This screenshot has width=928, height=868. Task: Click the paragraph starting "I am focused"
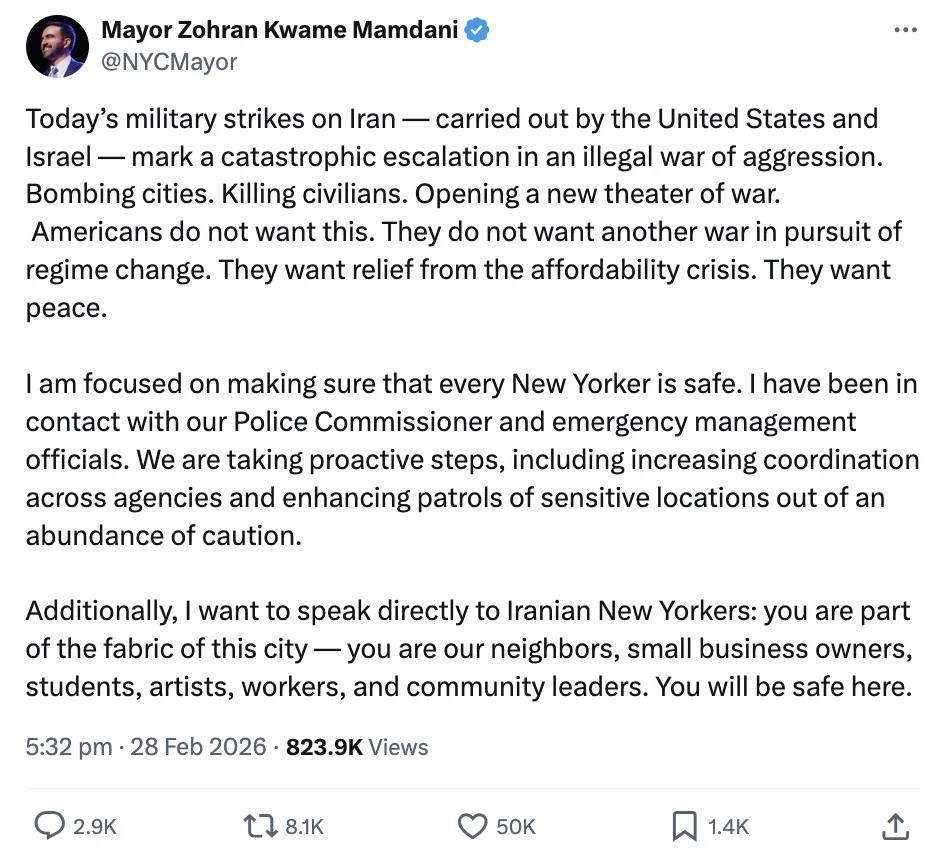pos(472,459)
